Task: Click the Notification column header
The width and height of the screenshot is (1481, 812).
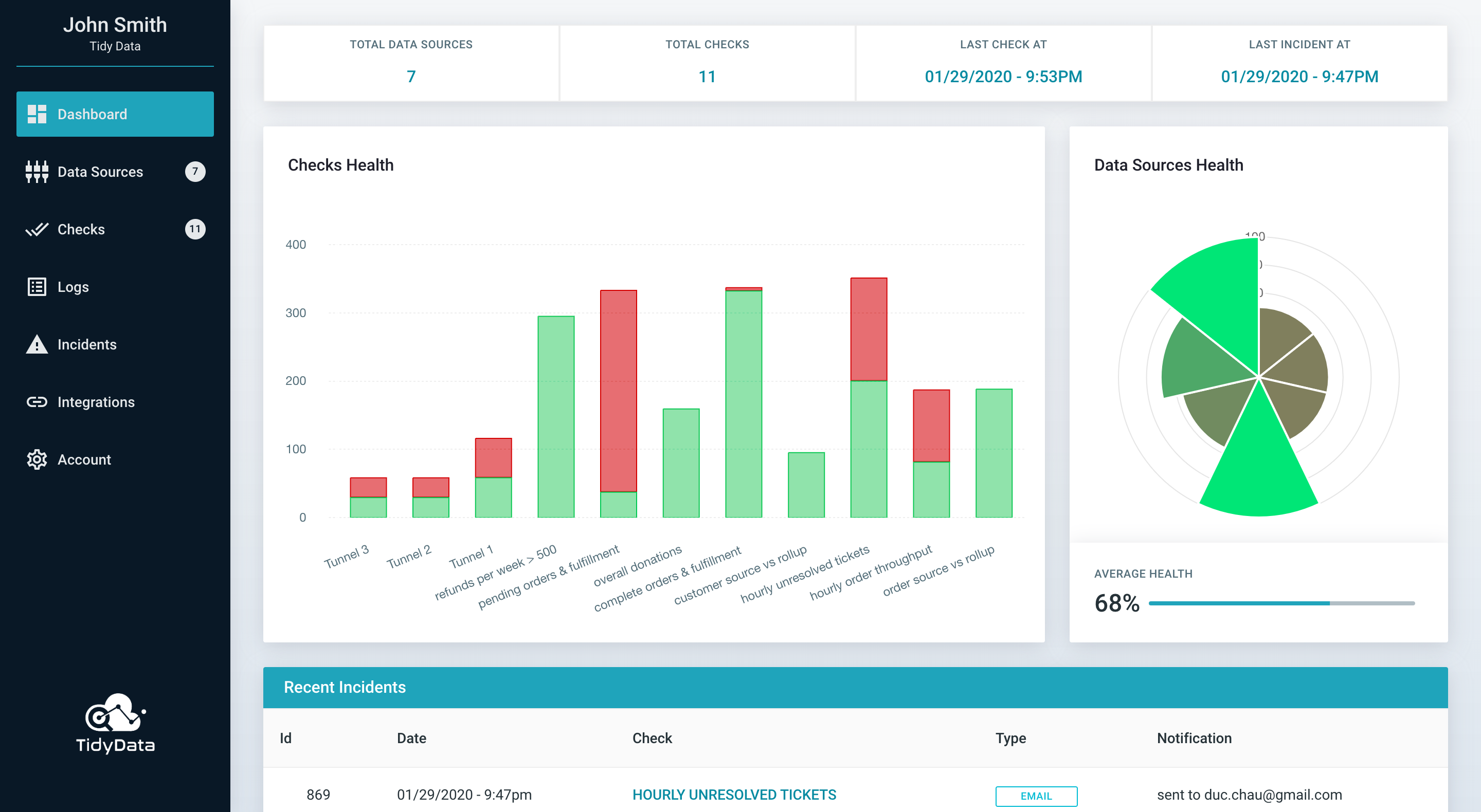Action: (x=1194, y=738)
